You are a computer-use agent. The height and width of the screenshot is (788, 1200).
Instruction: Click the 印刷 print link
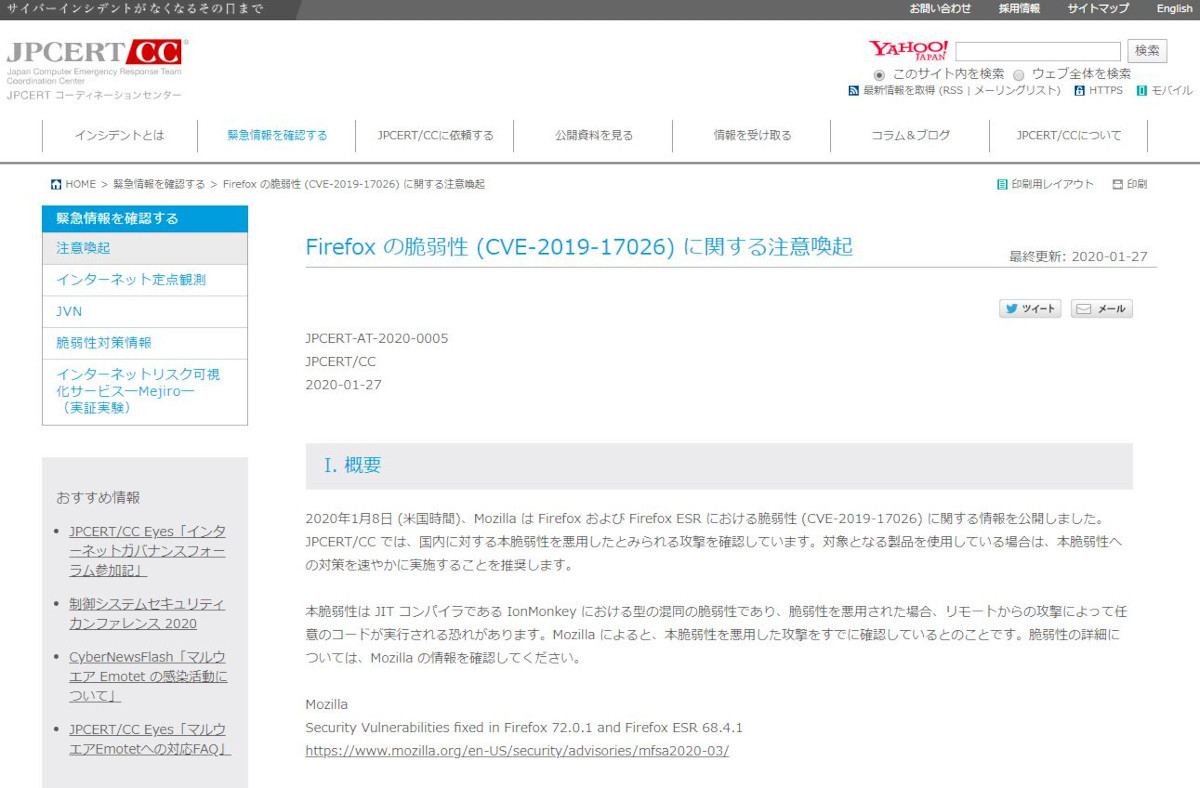[x=1137, y=184]
